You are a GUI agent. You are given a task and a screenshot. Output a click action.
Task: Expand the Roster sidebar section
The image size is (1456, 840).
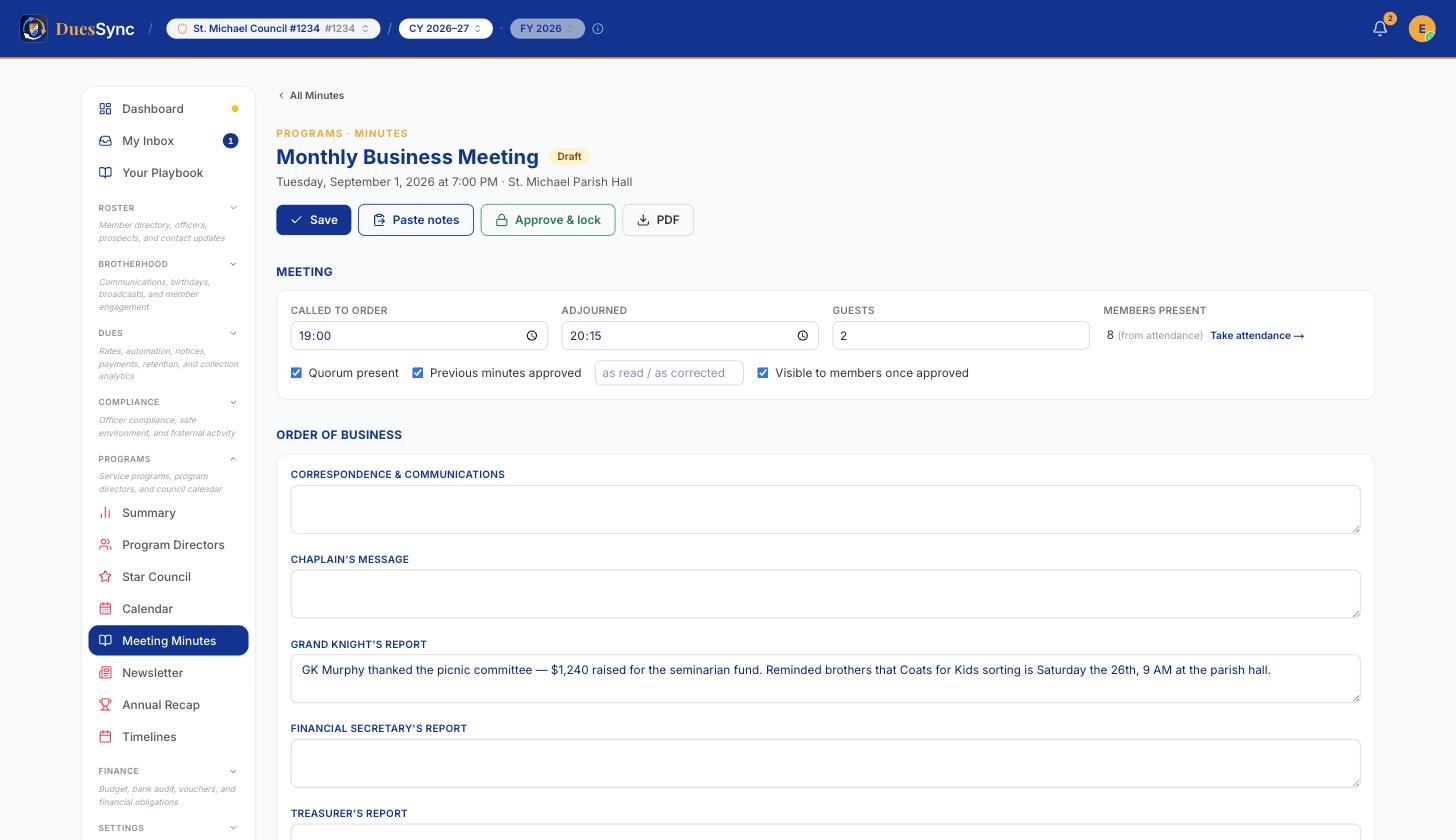coord(168,208)
